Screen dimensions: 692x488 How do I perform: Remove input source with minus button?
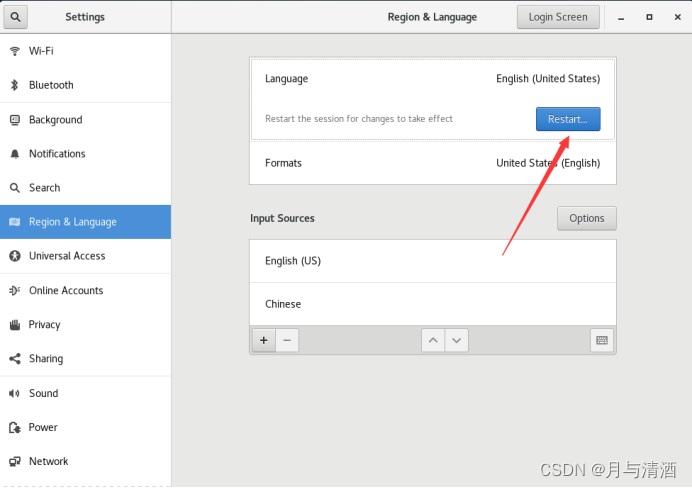click(x=287, y=340)
